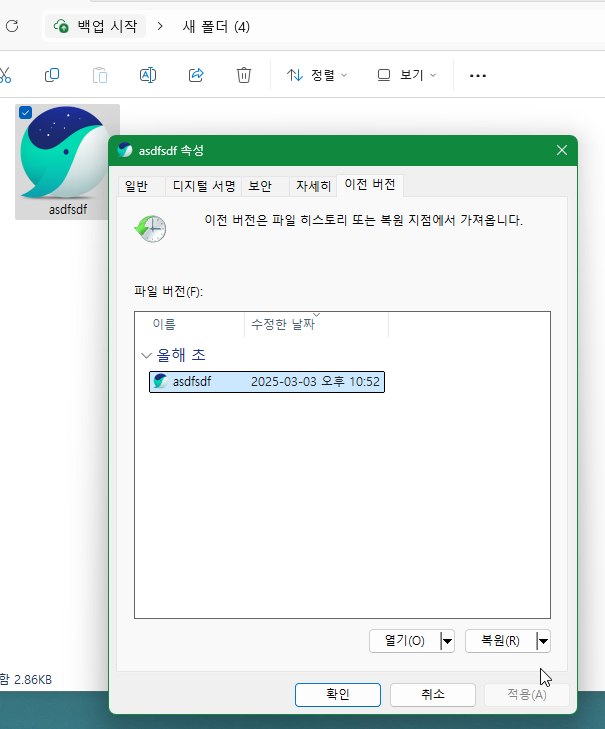Sort by the 수정한 날짜 column header
Viewport: 605px width, 729px height.
(285, 325)
